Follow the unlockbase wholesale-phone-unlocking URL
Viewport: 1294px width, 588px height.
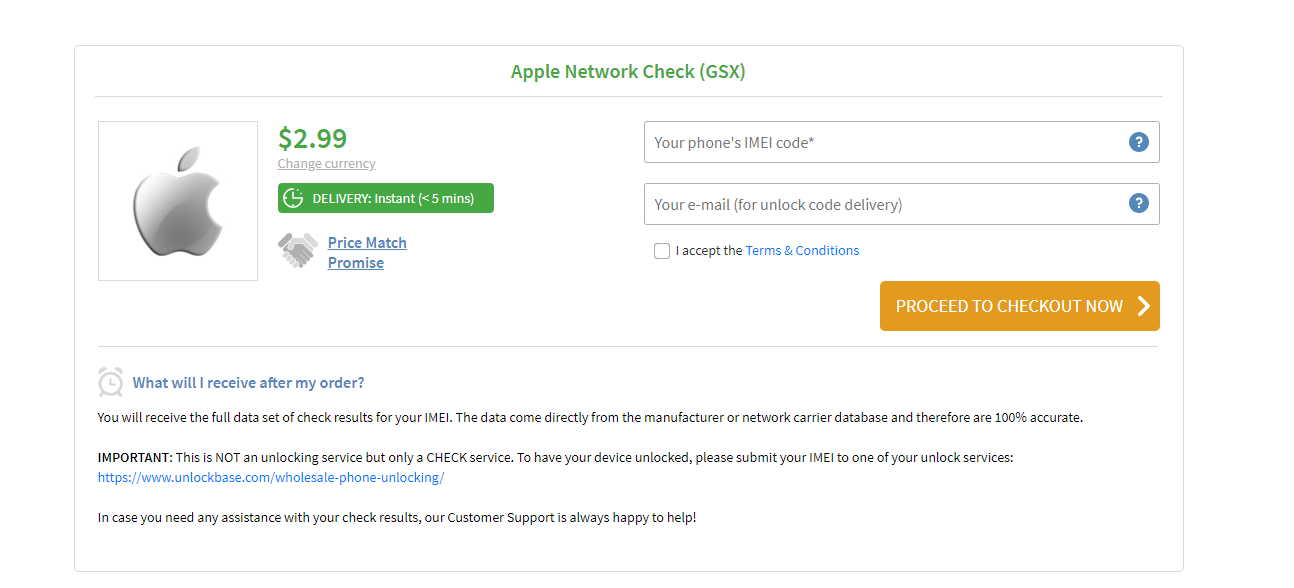click(x=270, y=478)
